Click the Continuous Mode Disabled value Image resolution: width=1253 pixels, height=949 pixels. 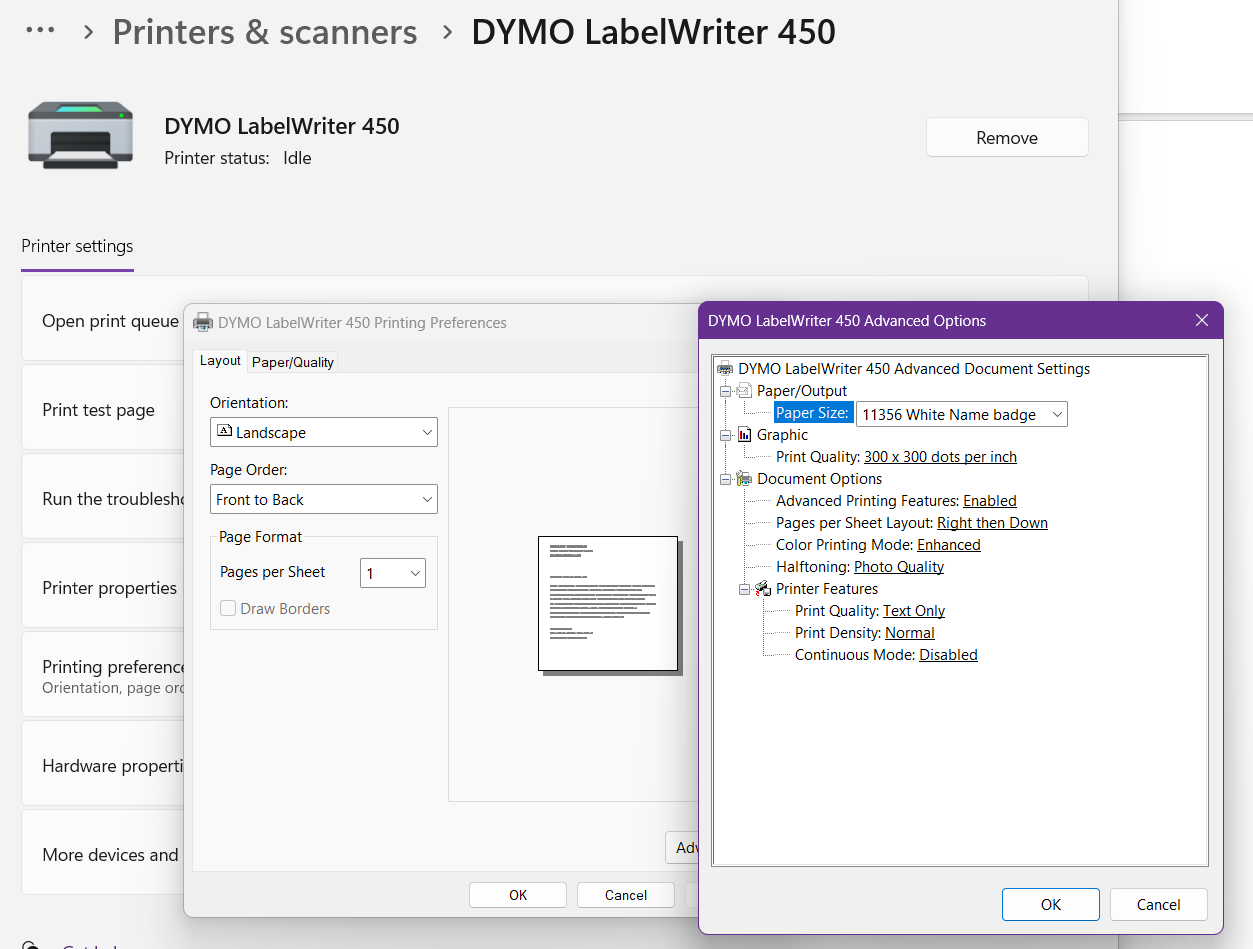pyautogui.click(x=948, y=655)
